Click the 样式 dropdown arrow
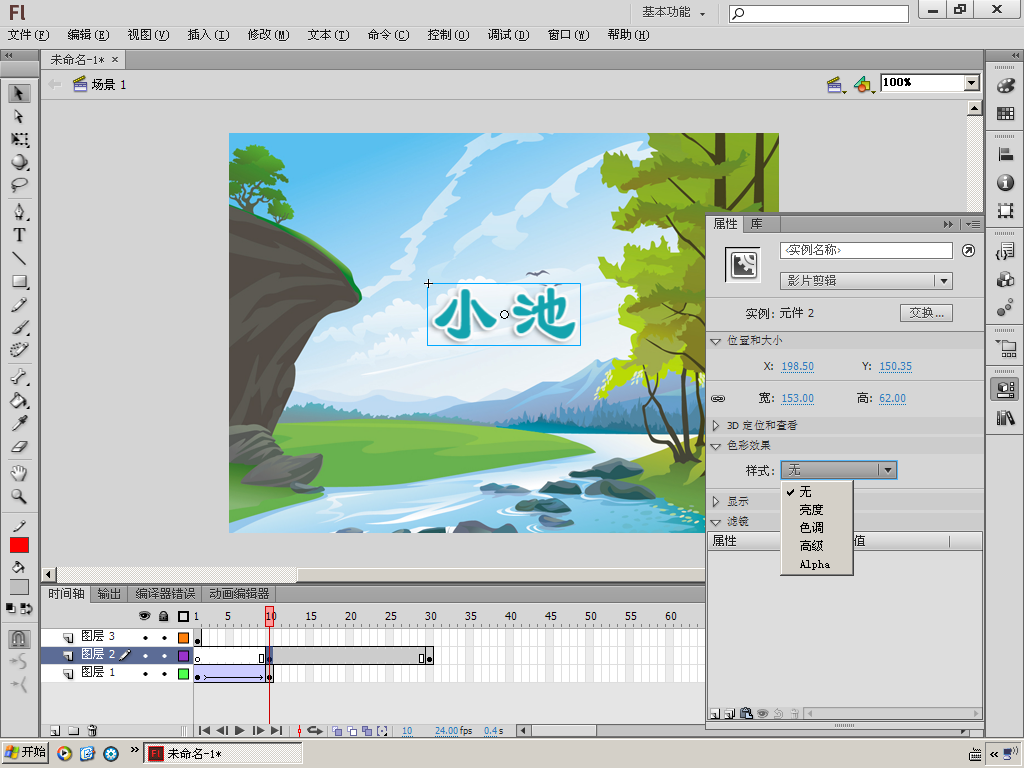1024x768 pixels. [888, 470]
